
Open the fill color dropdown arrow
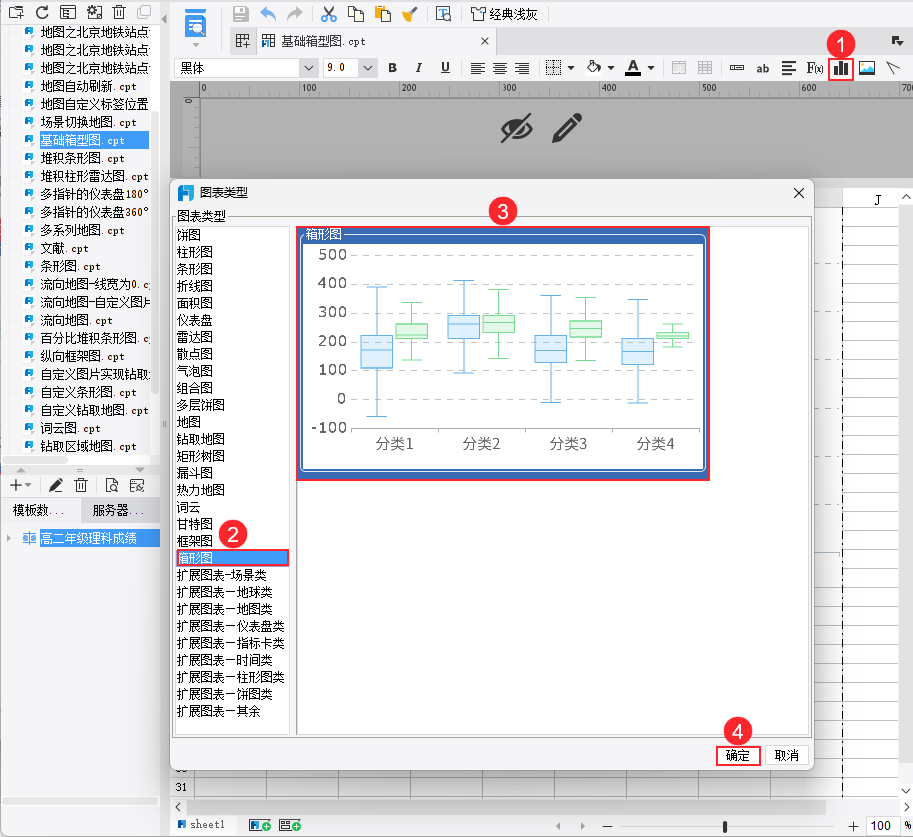pyautogui.click(x=611, y=68)
